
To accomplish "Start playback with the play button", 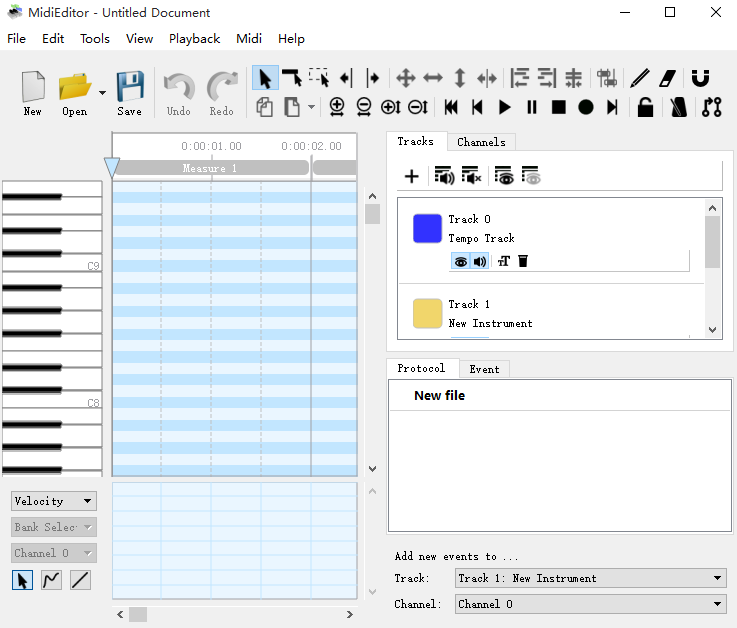I will pyautogui.click(x=505, y=107).
